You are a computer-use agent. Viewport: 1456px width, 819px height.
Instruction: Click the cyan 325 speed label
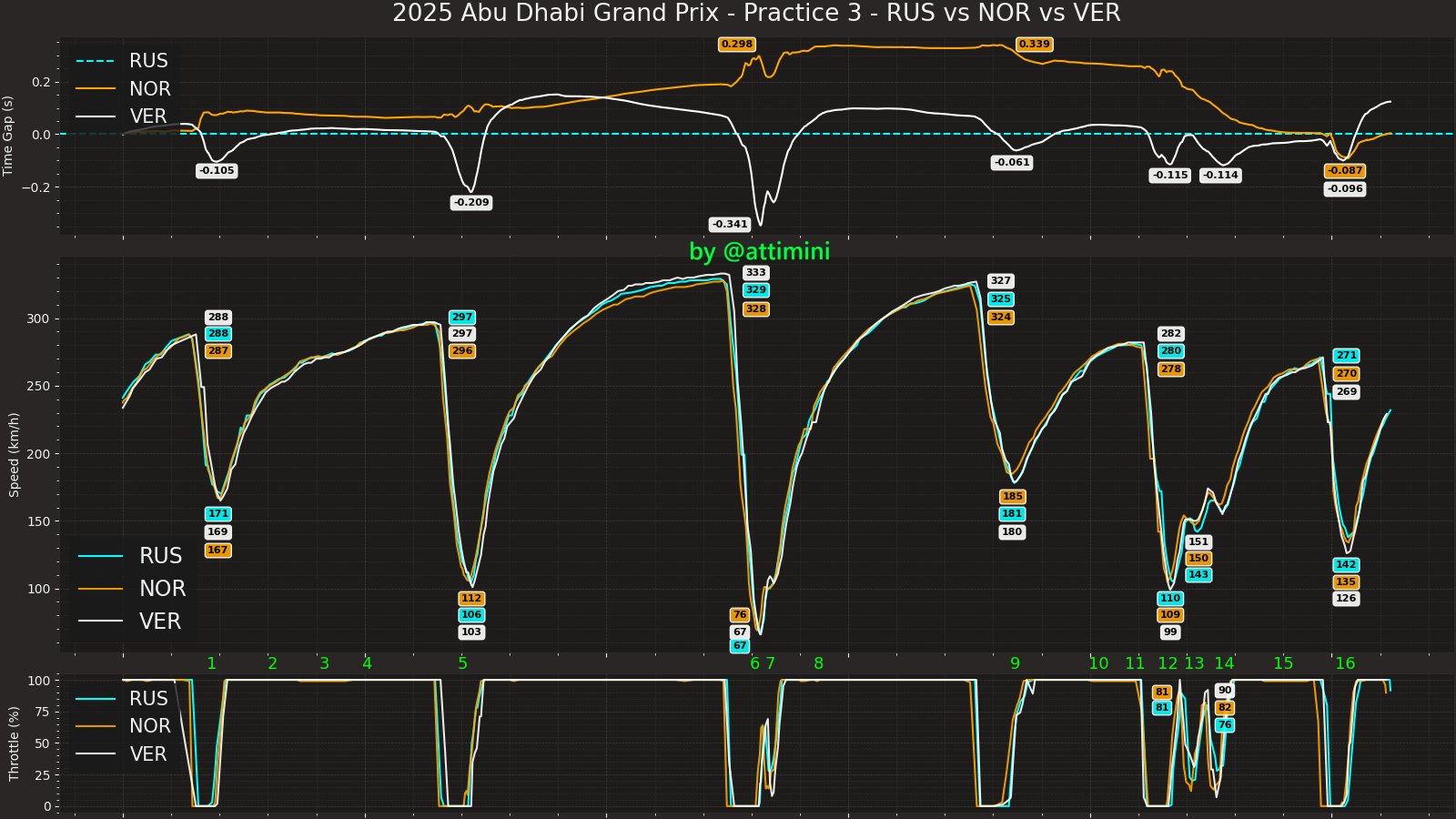coord(1000,299)
